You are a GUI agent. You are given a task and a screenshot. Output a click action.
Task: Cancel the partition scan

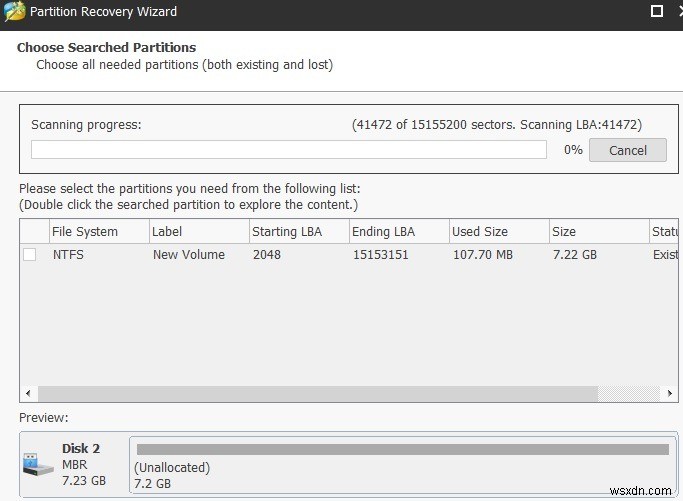628,150
